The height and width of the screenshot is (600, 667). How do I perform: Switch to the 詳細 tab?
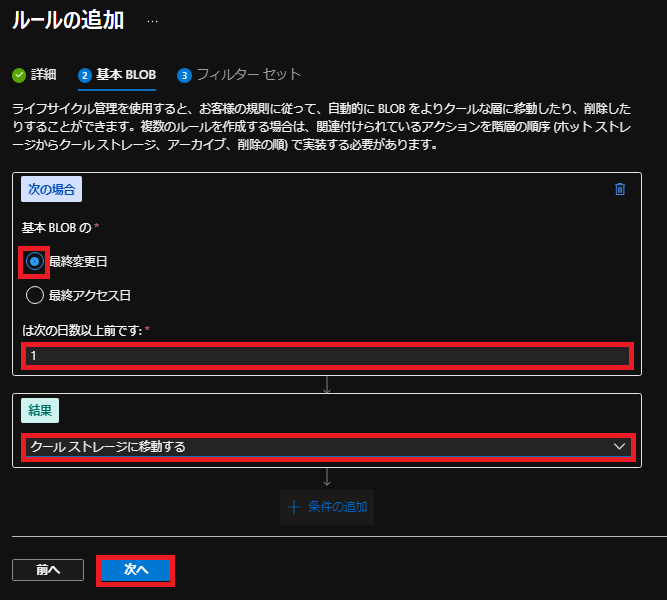coord(34,75)
